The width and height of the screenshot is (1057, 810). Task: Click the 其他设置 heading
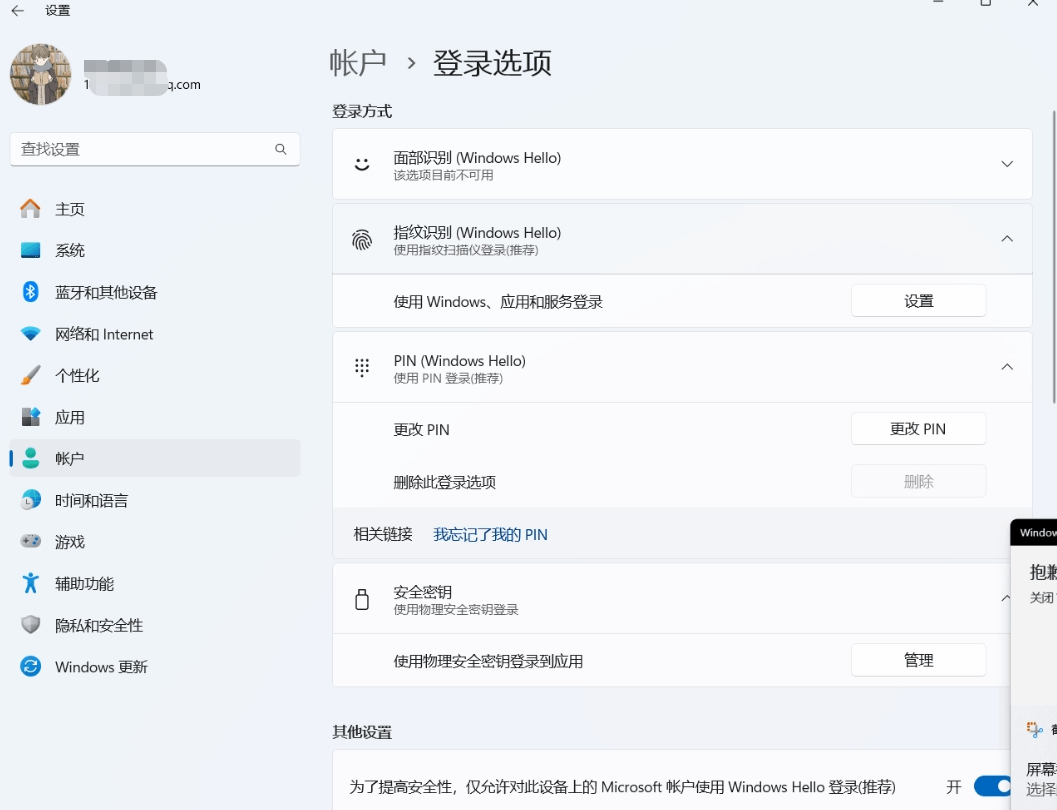(362, 732)
